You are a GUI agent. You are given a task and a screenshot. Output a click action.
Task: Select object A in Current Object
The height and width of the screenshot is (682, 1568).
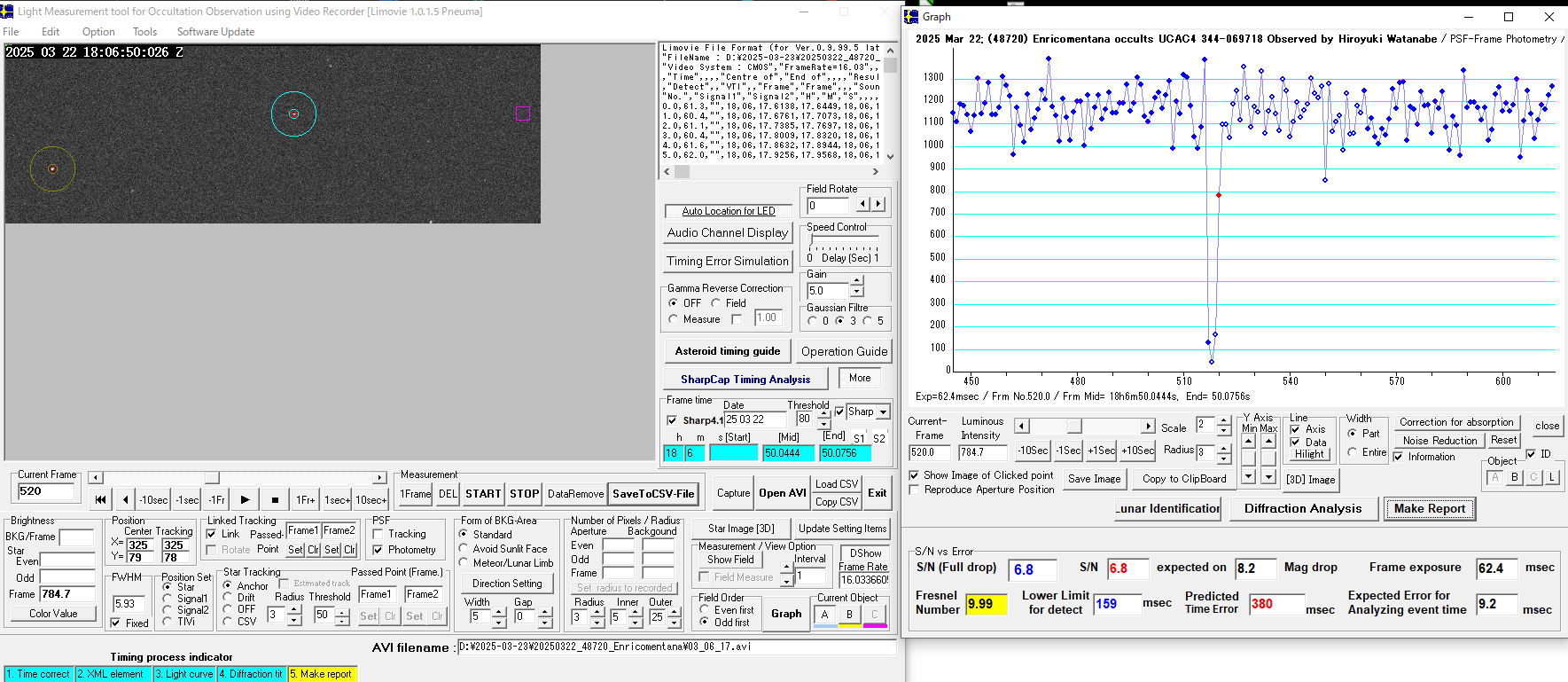825,615
